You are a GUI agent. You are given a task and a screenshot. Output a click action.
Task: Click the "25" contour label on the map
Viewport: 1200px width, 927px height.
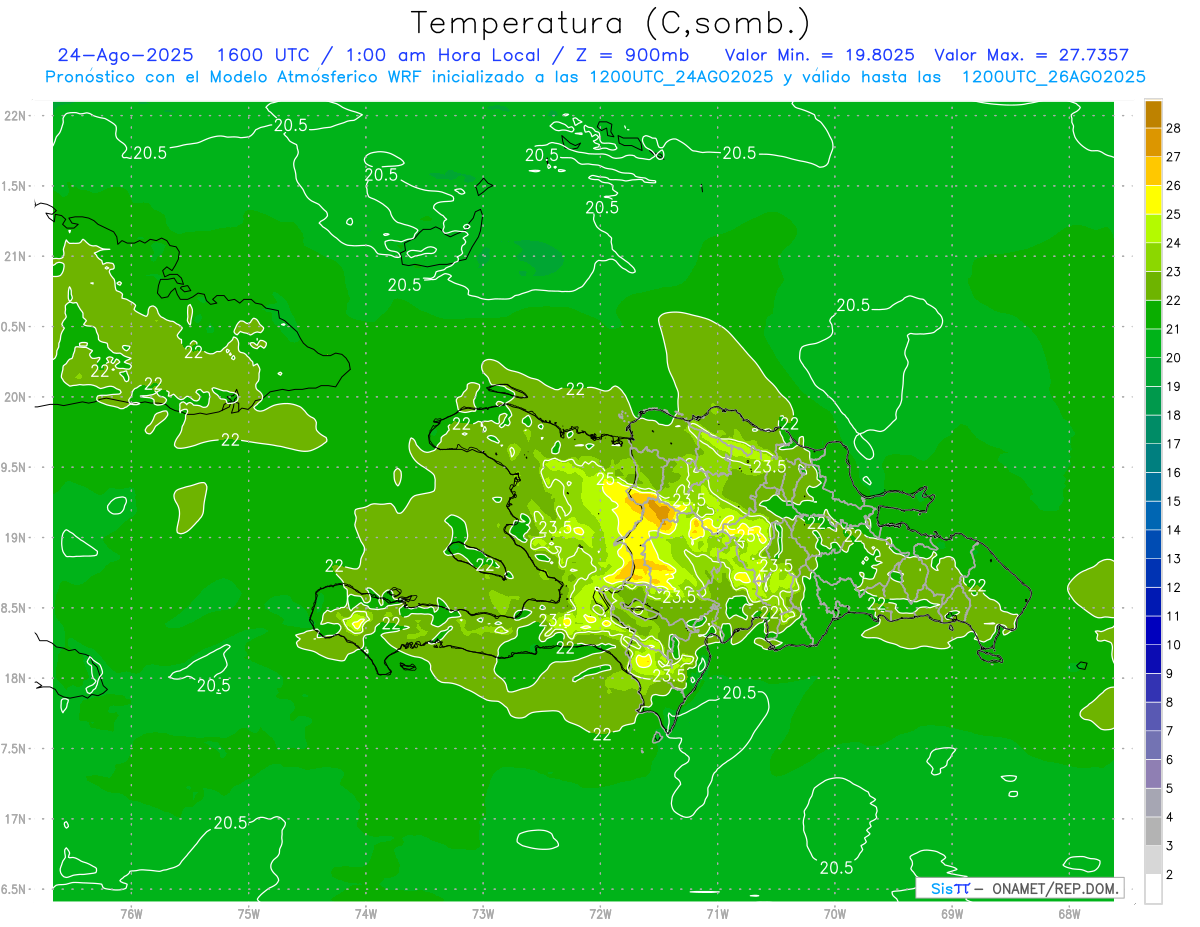605,479
